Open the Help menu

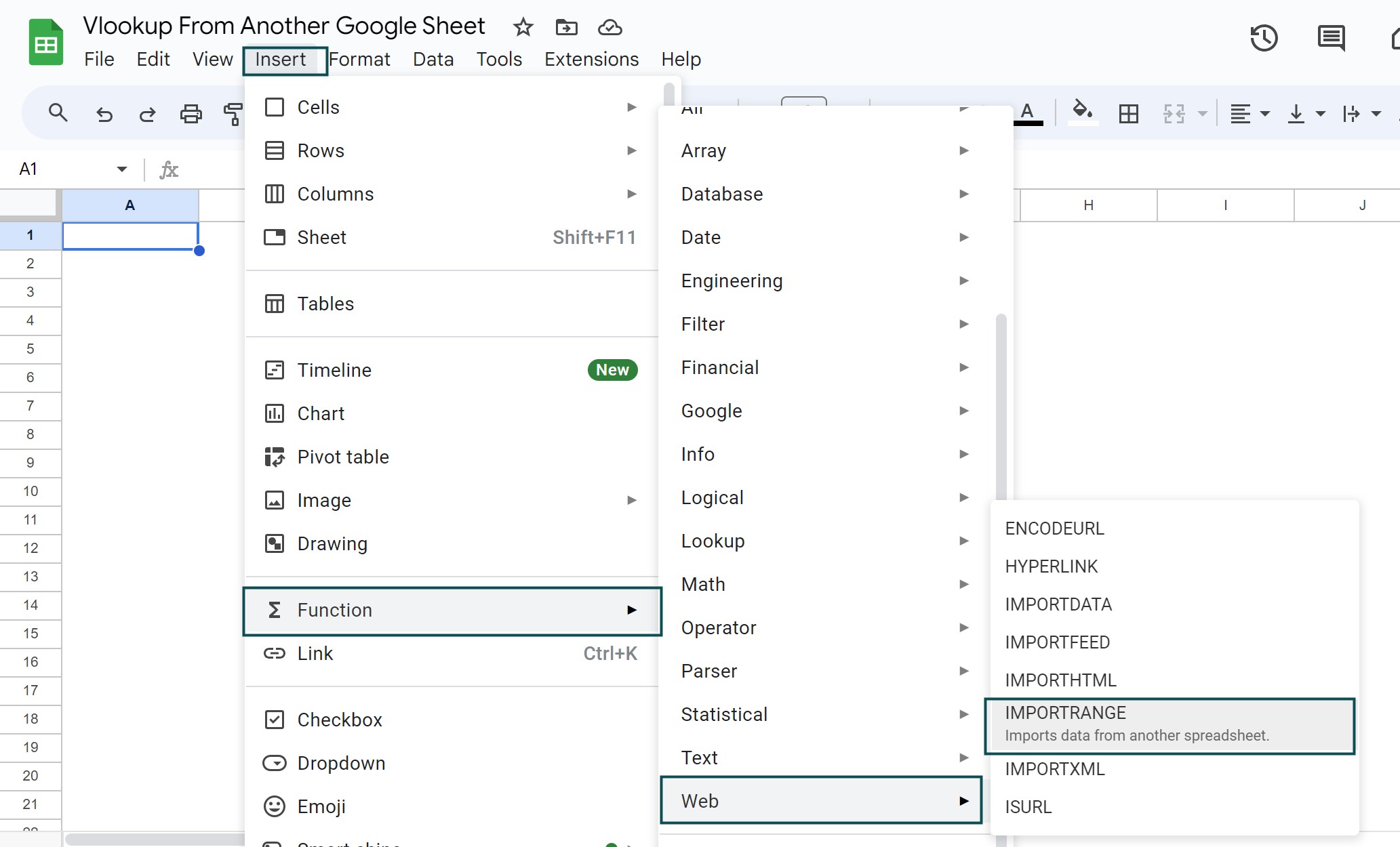[681, 60]
